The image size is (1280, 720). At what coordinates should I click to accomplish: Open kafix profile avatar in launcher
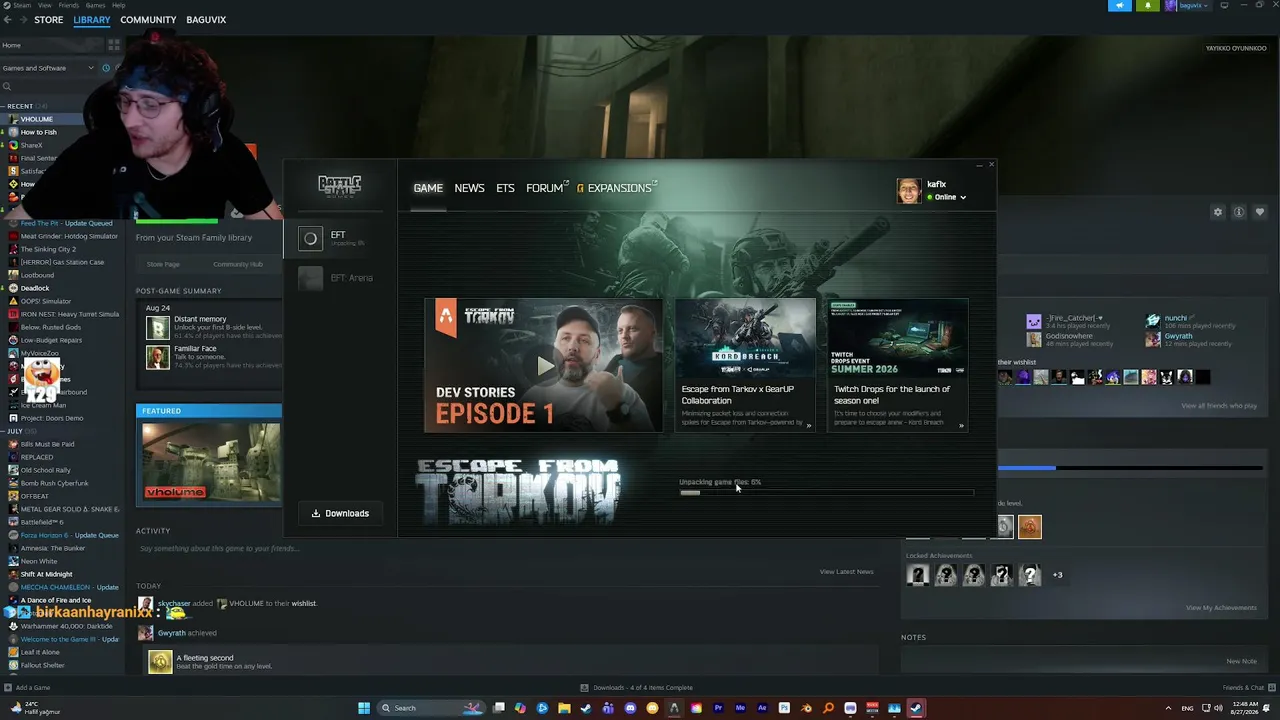909,191
